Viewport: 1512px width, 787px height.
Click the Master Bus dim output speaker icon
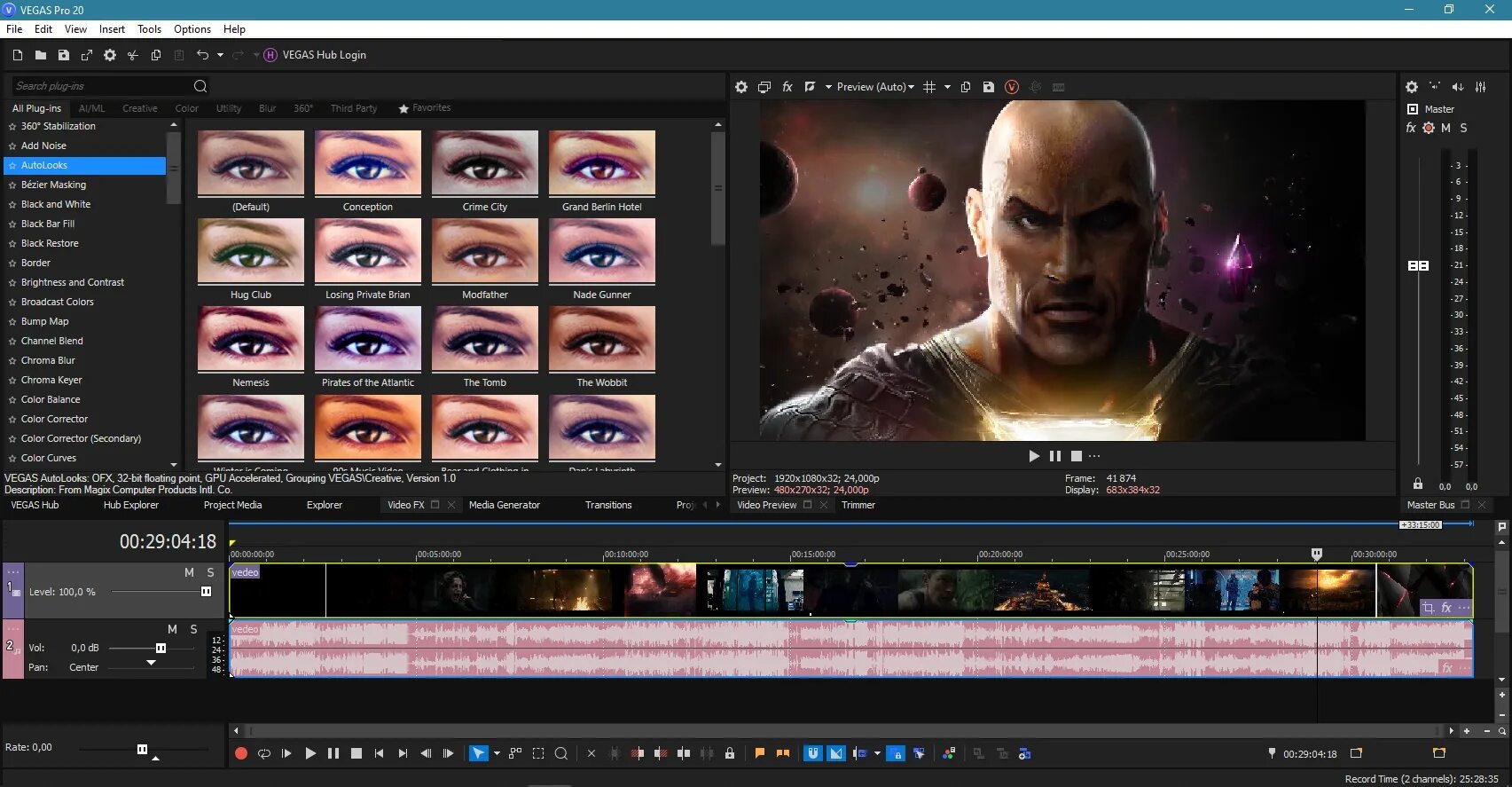pyautogui.click(x=1458, y=87)
